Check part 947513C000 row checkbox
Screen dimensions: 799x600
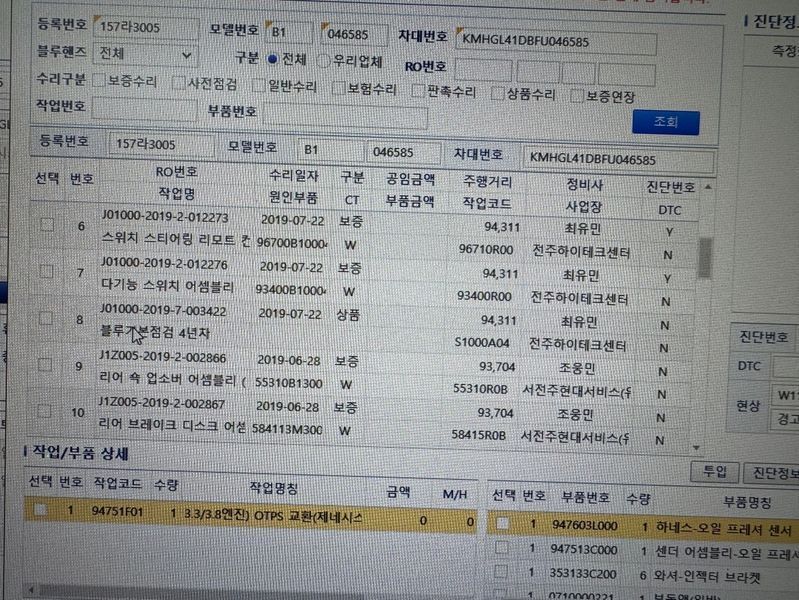click(x=501, y=547)
